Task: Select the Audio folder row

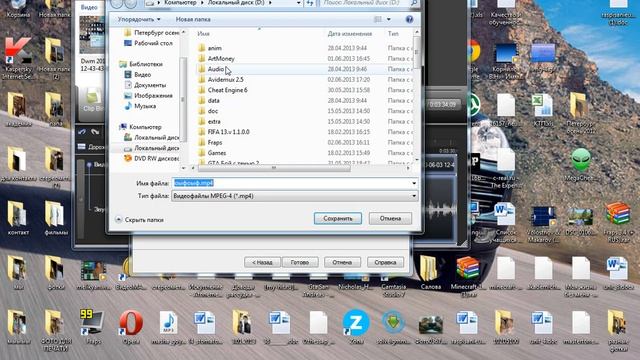Action: 304,69
